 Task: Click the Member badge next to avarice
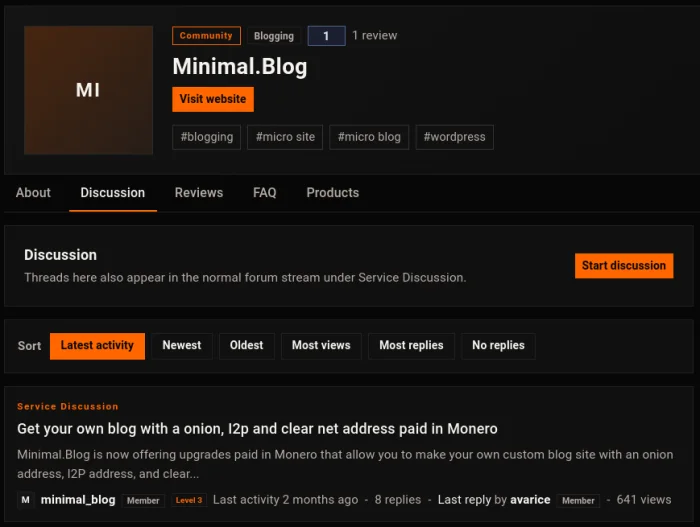point(578,501)
